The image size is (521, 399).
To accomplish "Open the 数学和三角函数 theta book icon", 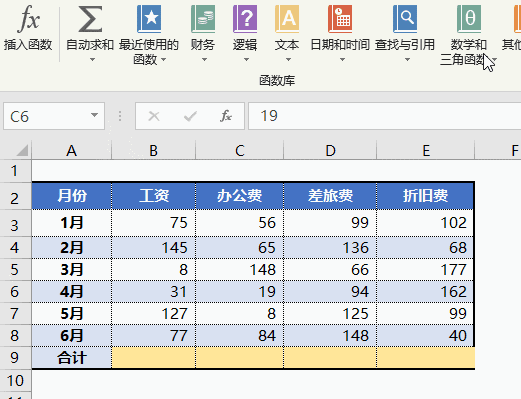I will pyautogui.click(x=469, y=19).
